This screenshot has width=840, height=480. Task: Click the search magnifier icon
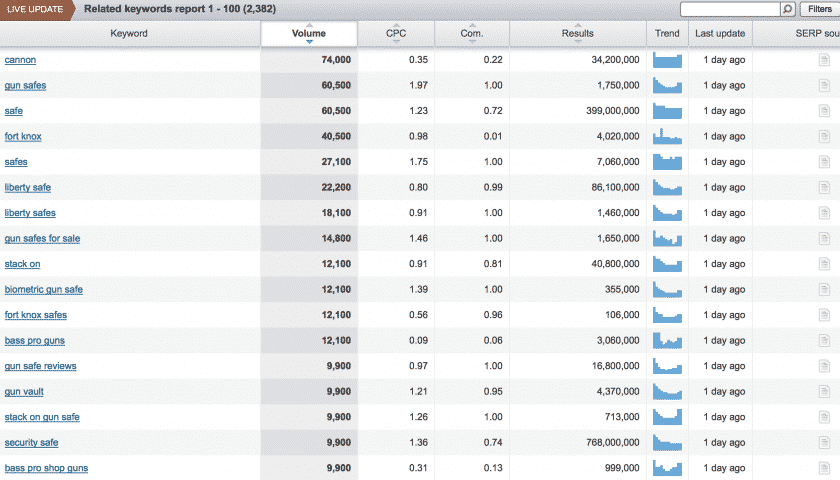tap(788, 9)
